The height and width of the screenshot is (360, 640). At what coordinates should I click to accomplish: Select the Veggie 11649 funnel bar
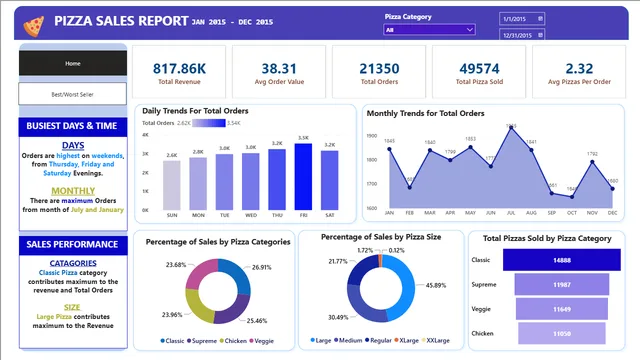pyautogui.click(x=562, y=309)
